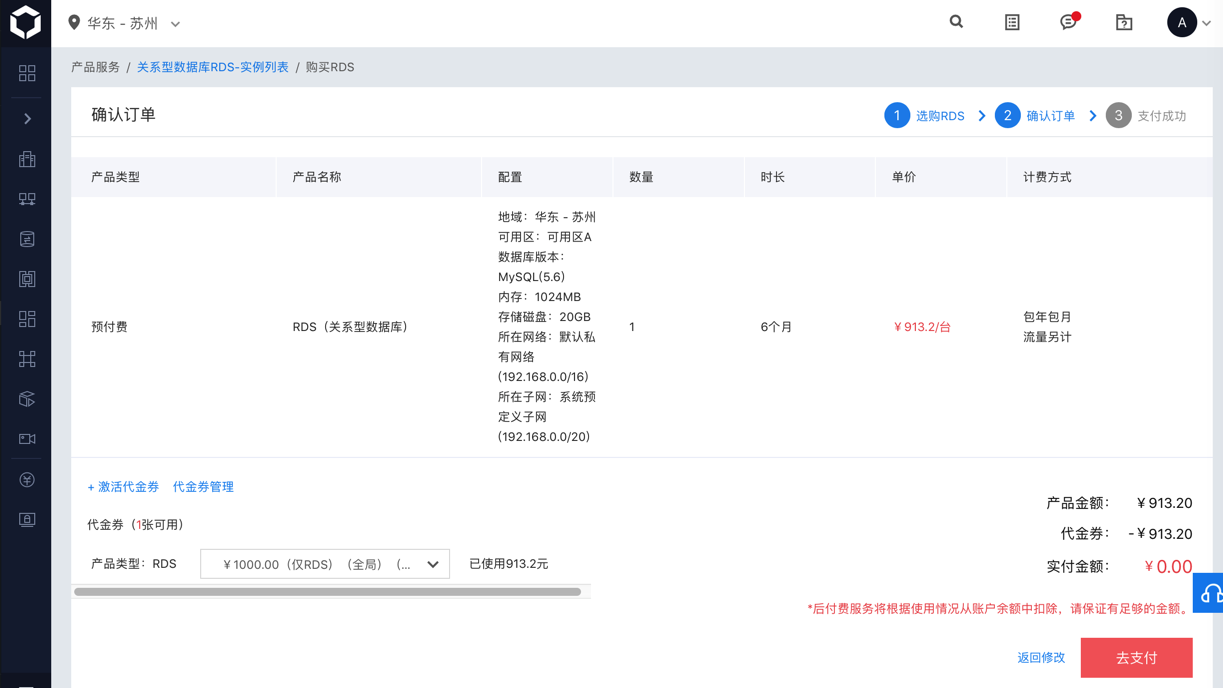The image size is (1223, 688).
Task: Click the 包年包月 billing text
Action: pyautogui.click(x=1047, y=317)
